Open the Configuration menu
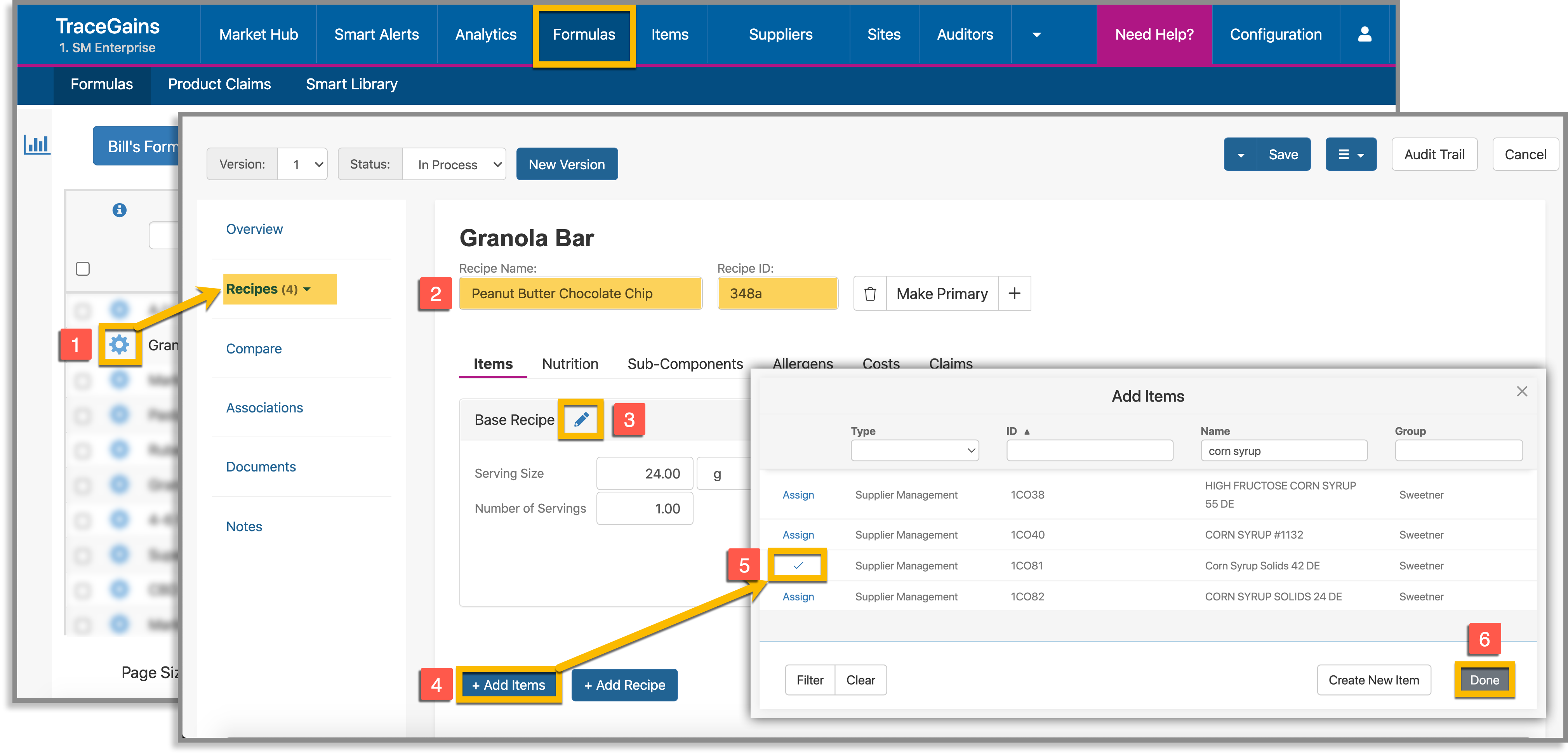This screenshot has width=1568, height=755. pos(1276,35)
